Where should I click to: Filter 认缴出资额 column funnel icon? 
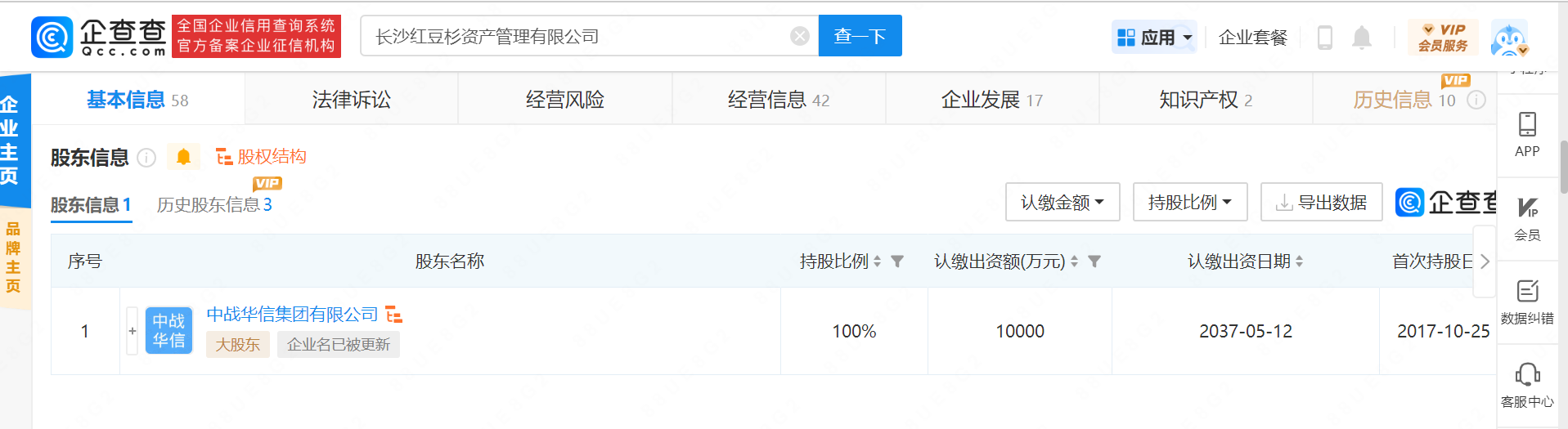point(1094,261)
